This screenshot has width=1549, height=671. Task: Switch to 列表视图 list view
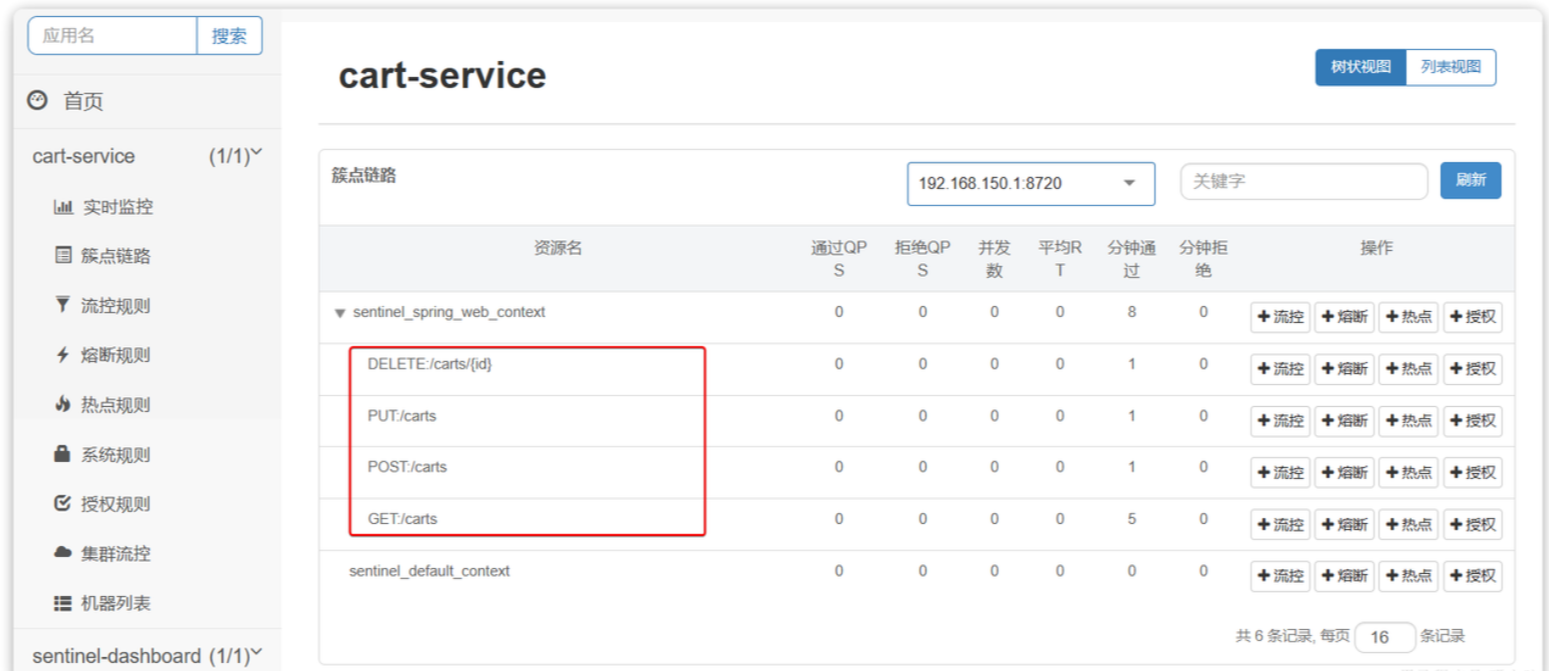(1450, 68)
